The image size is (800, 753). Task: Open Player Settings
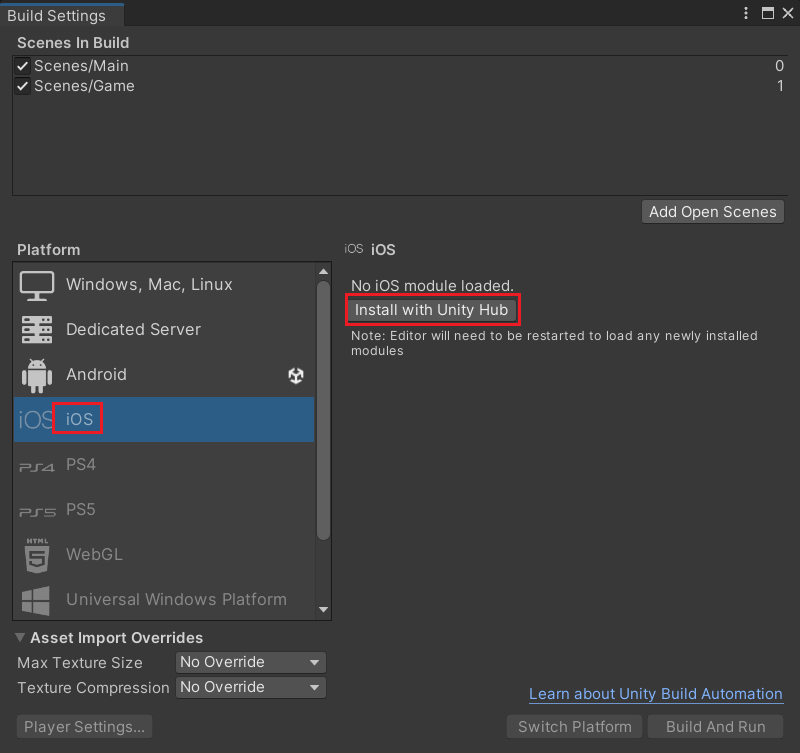85,726
